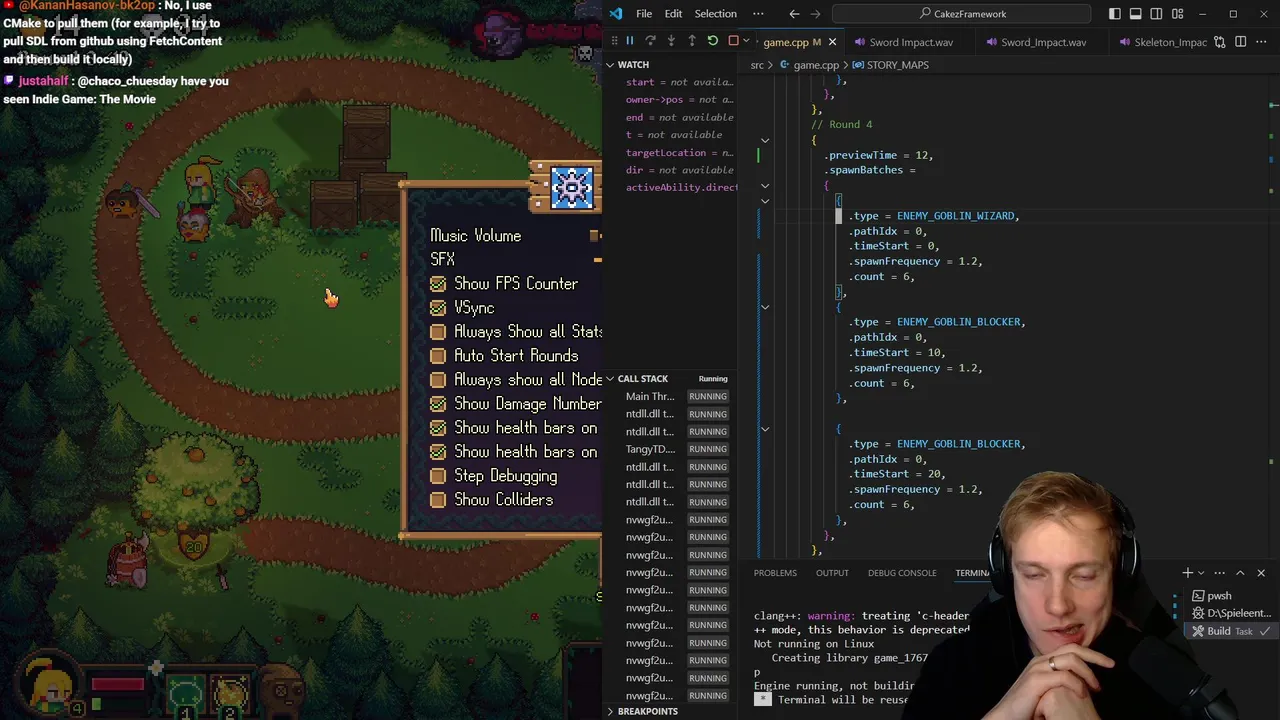Image resolution: width=1280 pixels, height=720 pixels.
Task: Open the overflow menu after Selection
Action: coord(758,14)
